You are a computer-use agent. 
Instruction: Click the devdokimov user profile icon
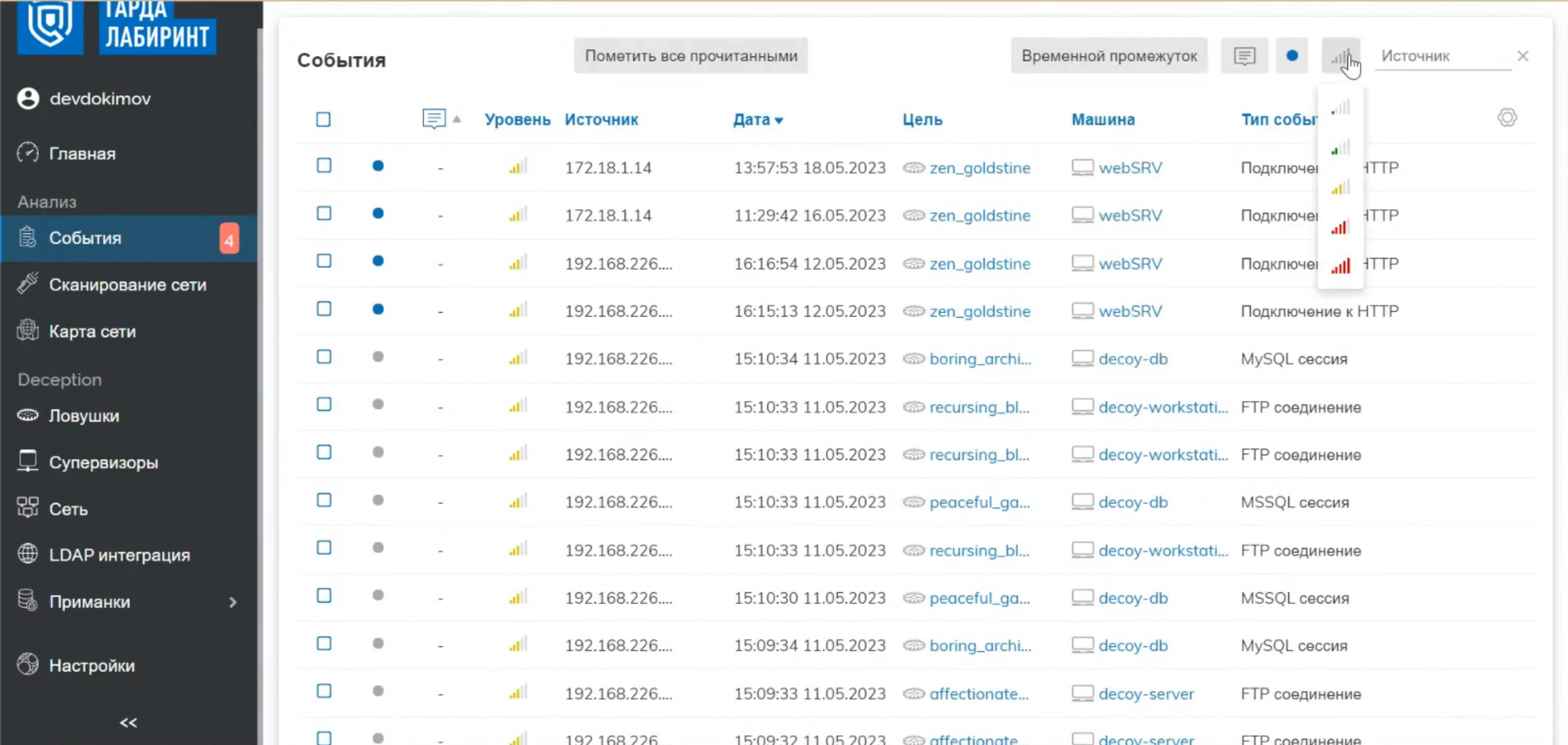(28, 99)
